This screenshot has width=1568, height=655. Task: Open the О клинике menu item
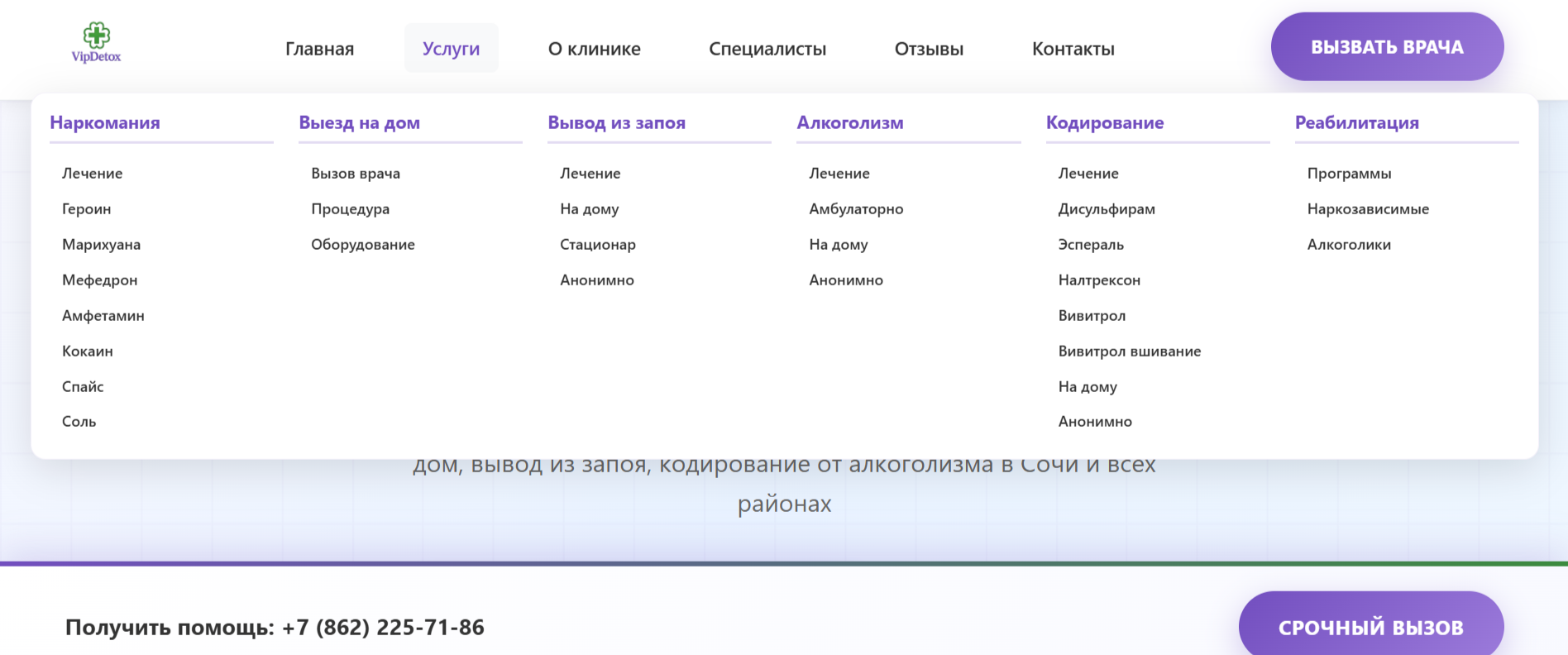[595, 49]
